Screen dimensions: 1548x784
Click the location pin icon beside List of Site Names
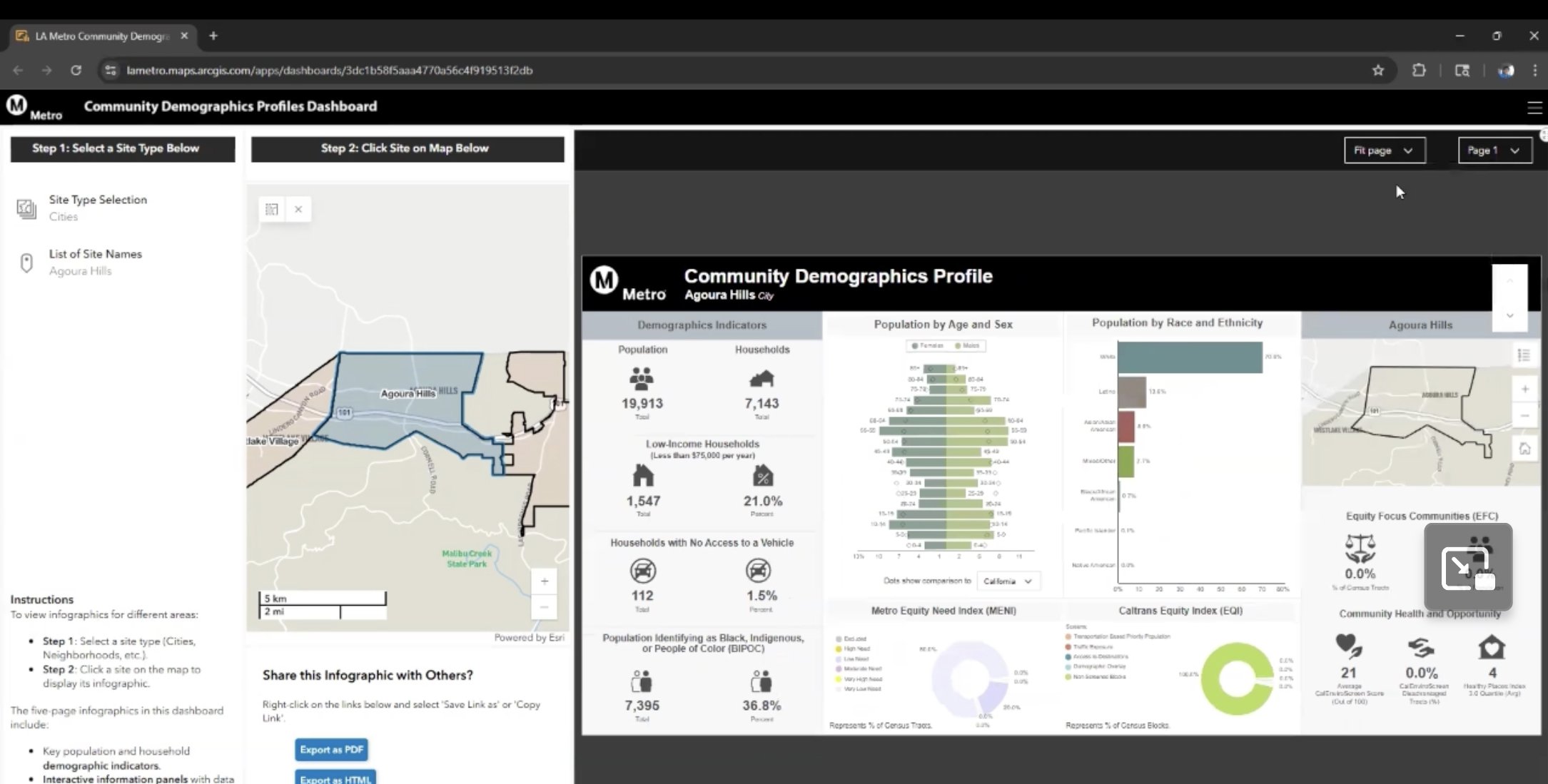coord(26,263)
